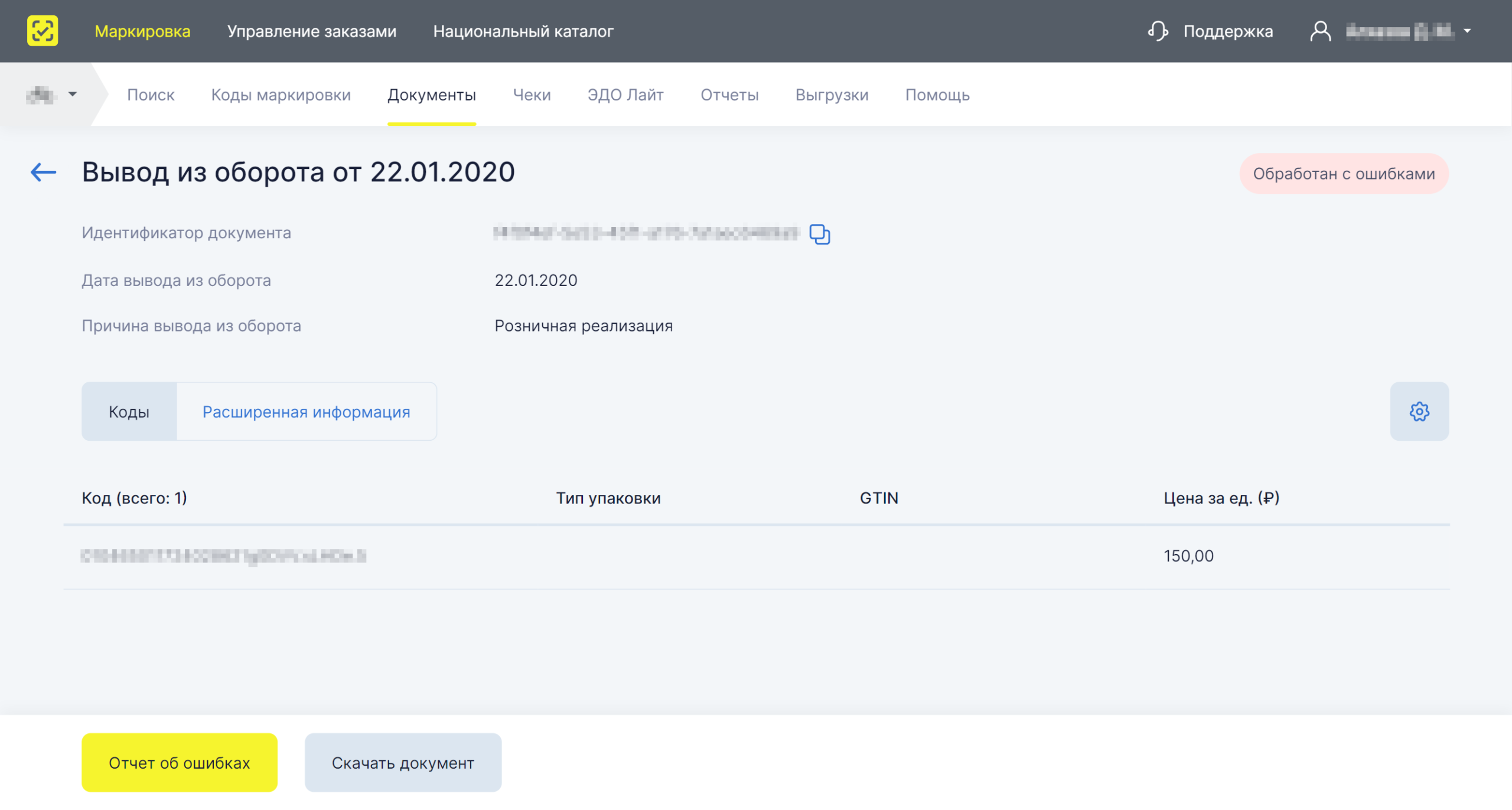This screenshot has width=1512, height=810.
Task: Open table settings via the gear icon
Action: click(x=1419, y=412)
